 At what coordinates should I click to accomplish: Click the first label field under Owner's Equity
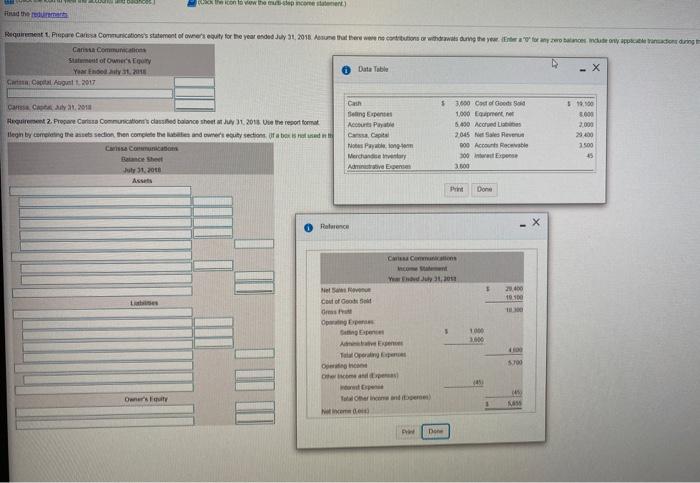pos(104,410)
